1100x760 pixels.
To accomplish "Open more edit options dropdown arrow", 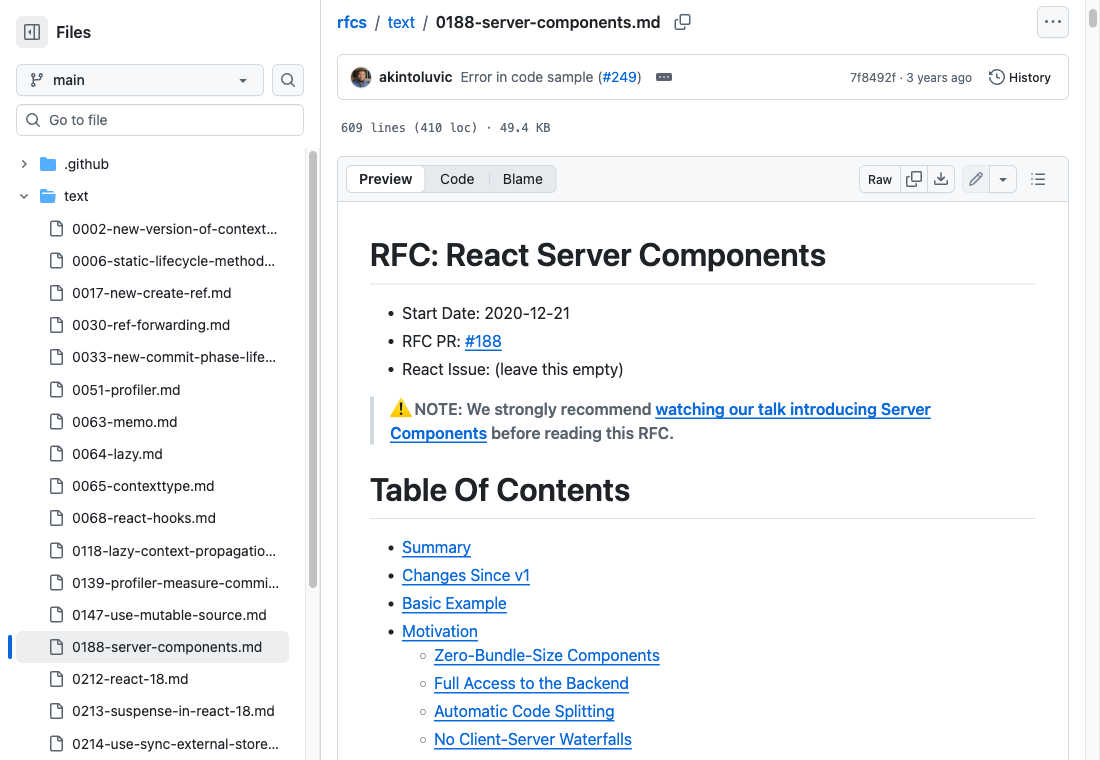I will pos(1003,179).
